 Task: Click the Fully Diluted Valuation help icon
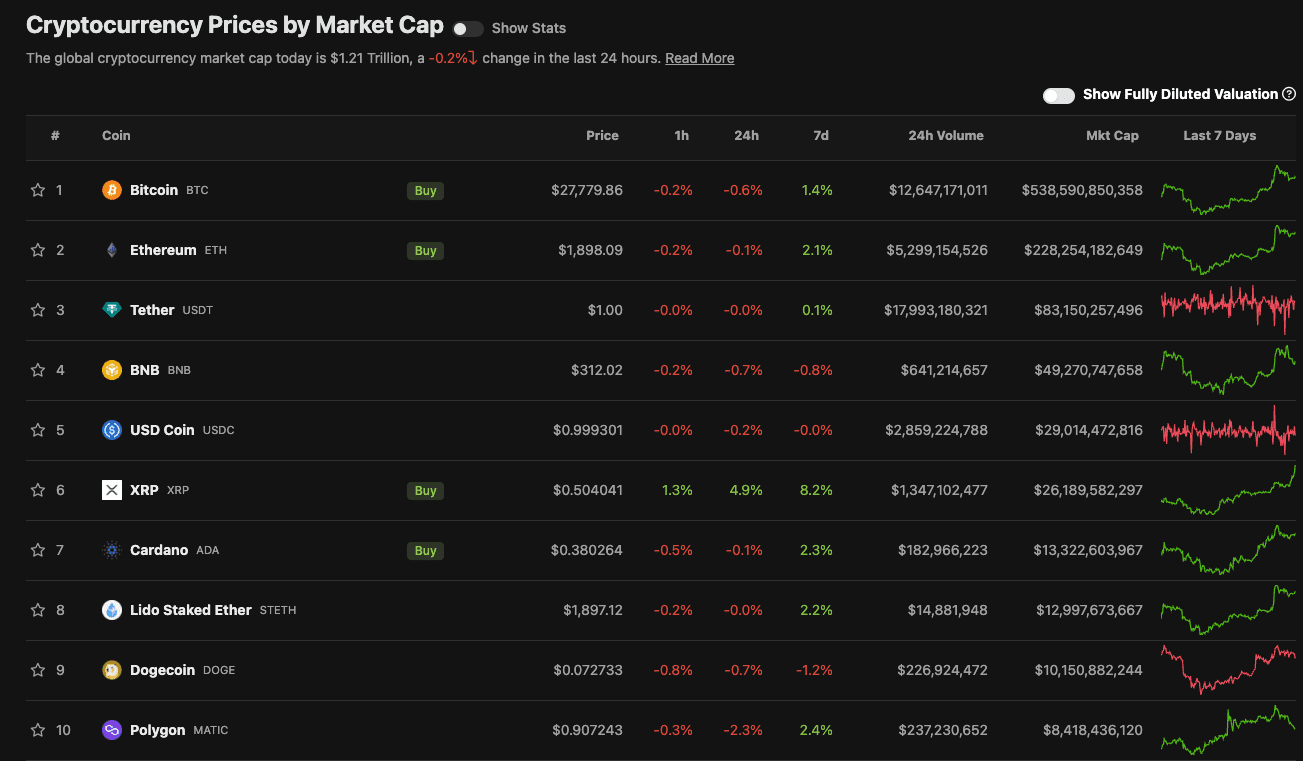point(1289,94)
